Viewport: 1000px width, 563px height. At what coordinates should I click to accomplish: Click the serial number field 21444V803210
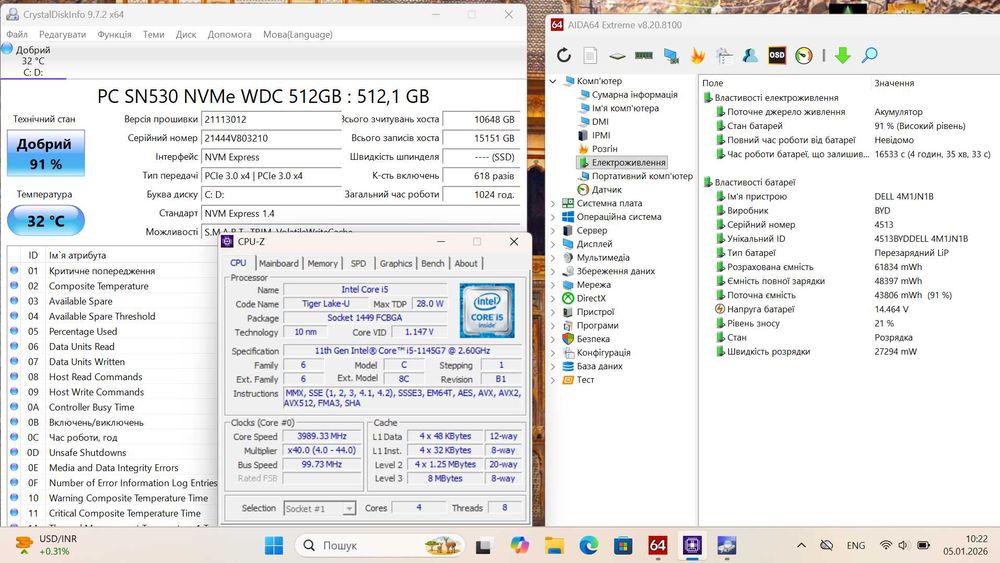pos(271,138)
